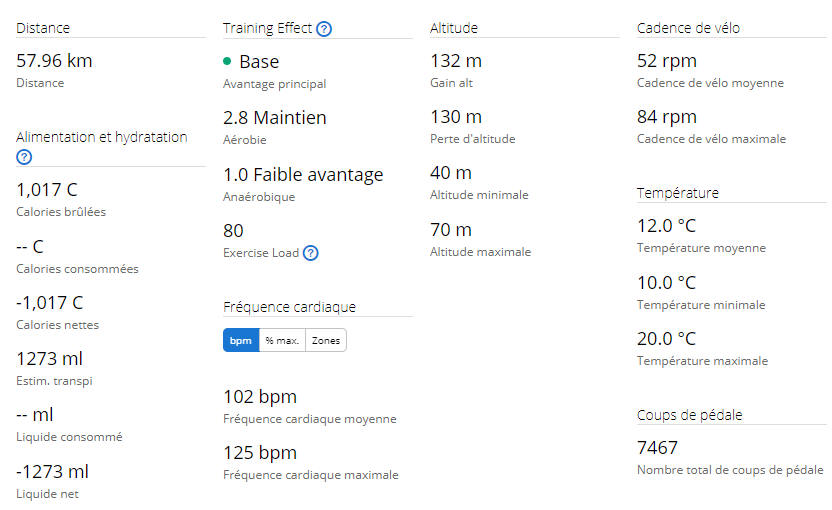Click the green Base indicator dot
This screenshot has width=832, height=510.
point(227,61)
